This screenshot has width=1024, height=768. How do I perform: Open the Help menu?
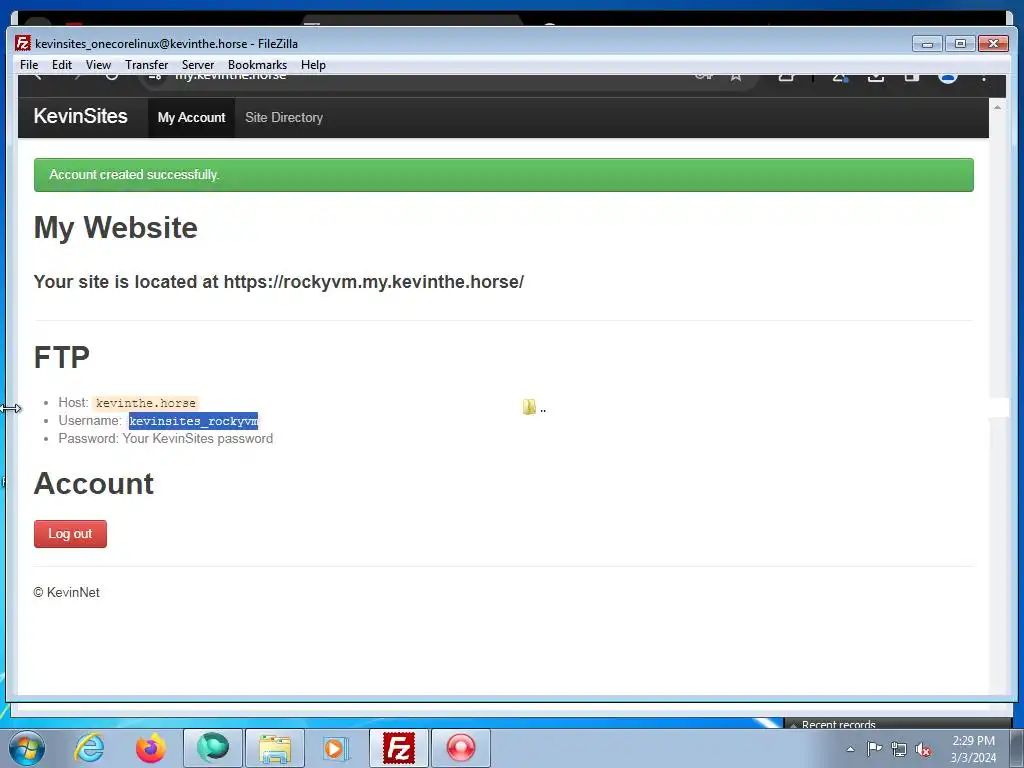[x=313, y=65]
